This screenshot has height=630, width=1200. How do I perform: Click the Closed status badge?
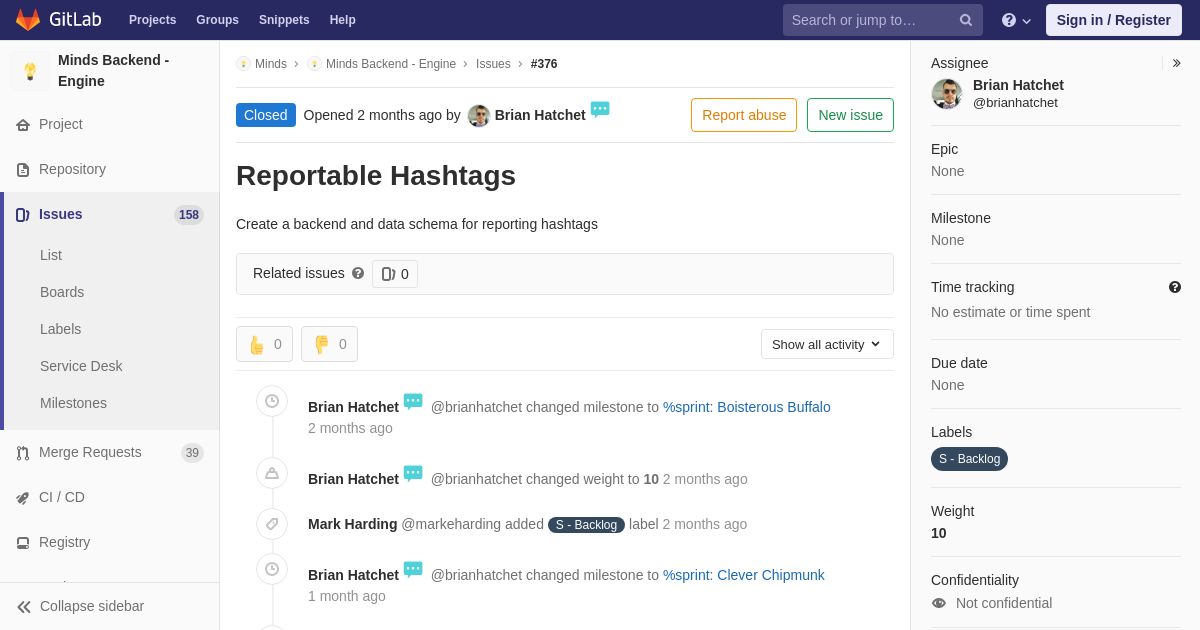[x=266, y=115]
